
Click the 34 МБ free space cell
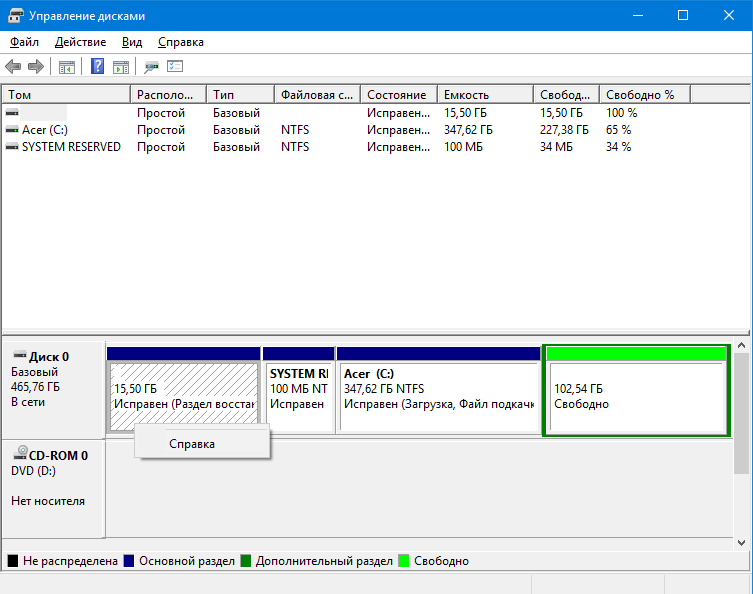[556, 146]
